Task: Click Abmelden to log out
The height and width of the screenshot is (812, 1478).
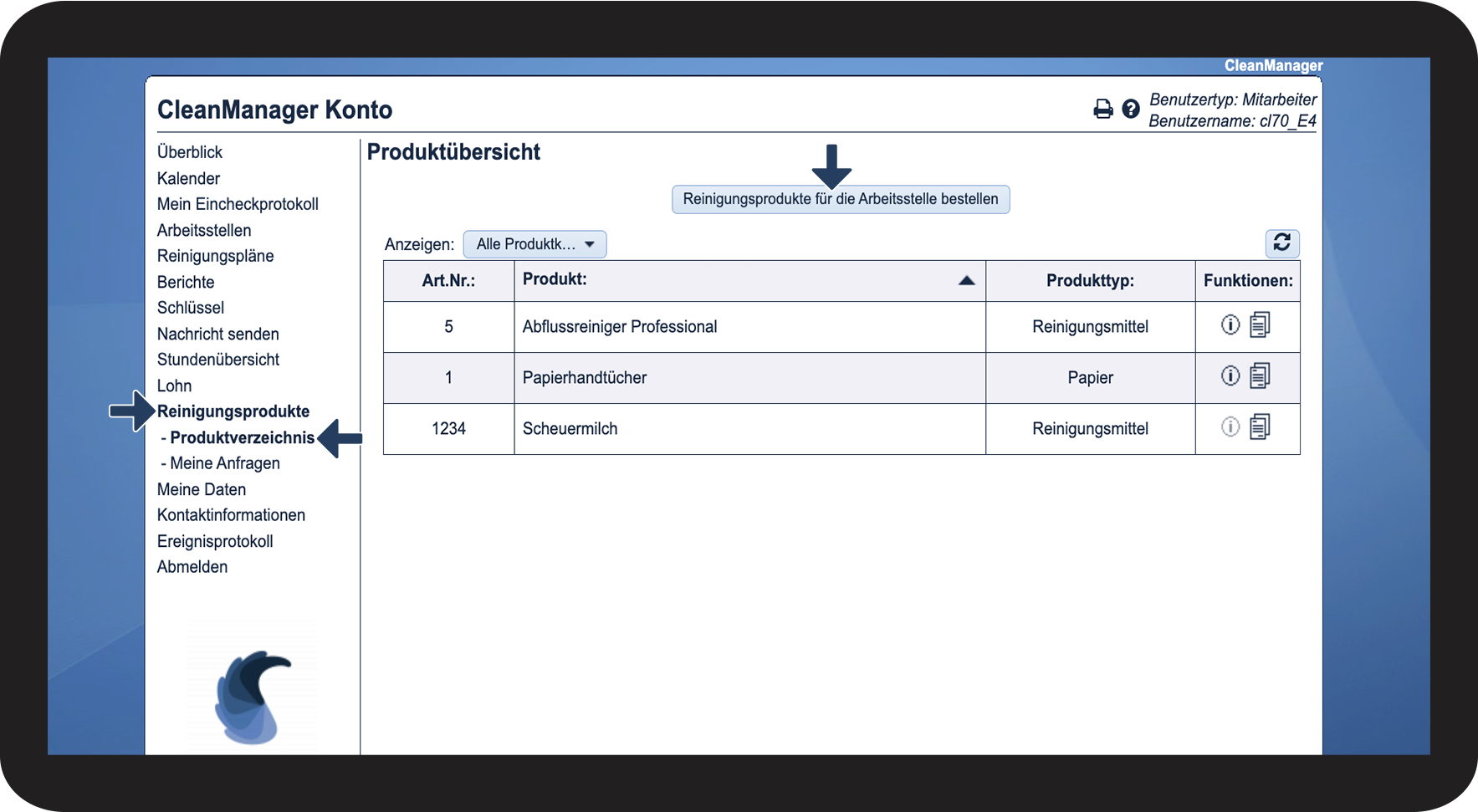Action: 192,567
